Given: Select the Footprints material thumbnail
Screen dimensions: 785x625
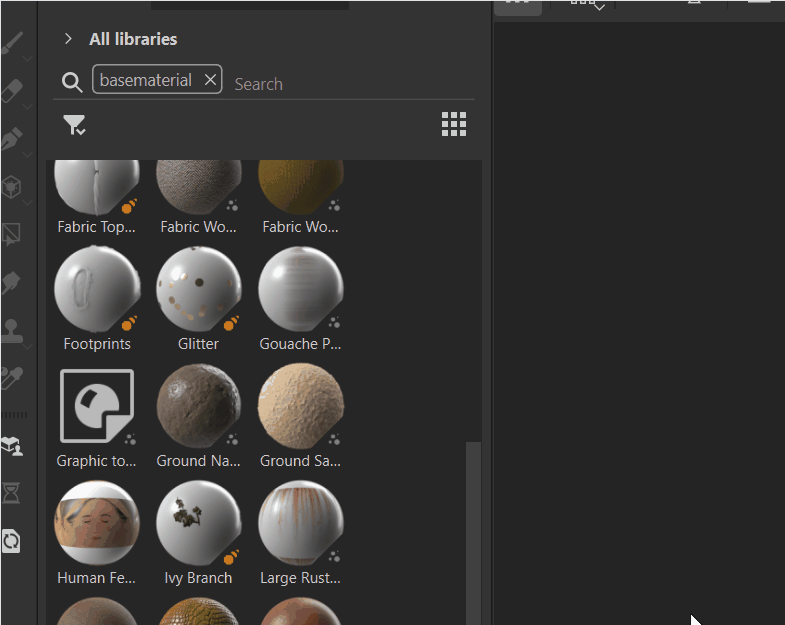Looking at the screenshot, I should [x=97, y=289].
